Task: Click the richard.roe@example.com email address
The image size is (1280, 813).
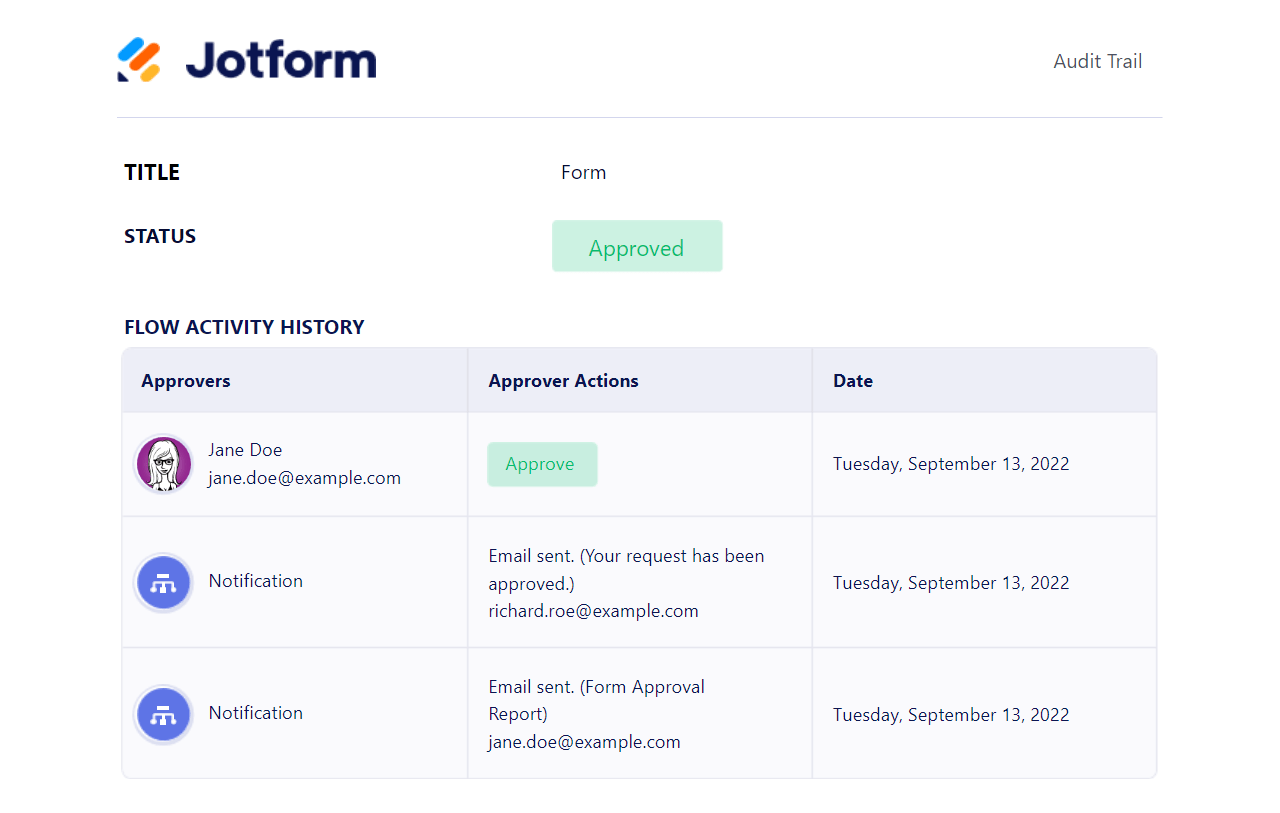Action: [593, 611]
